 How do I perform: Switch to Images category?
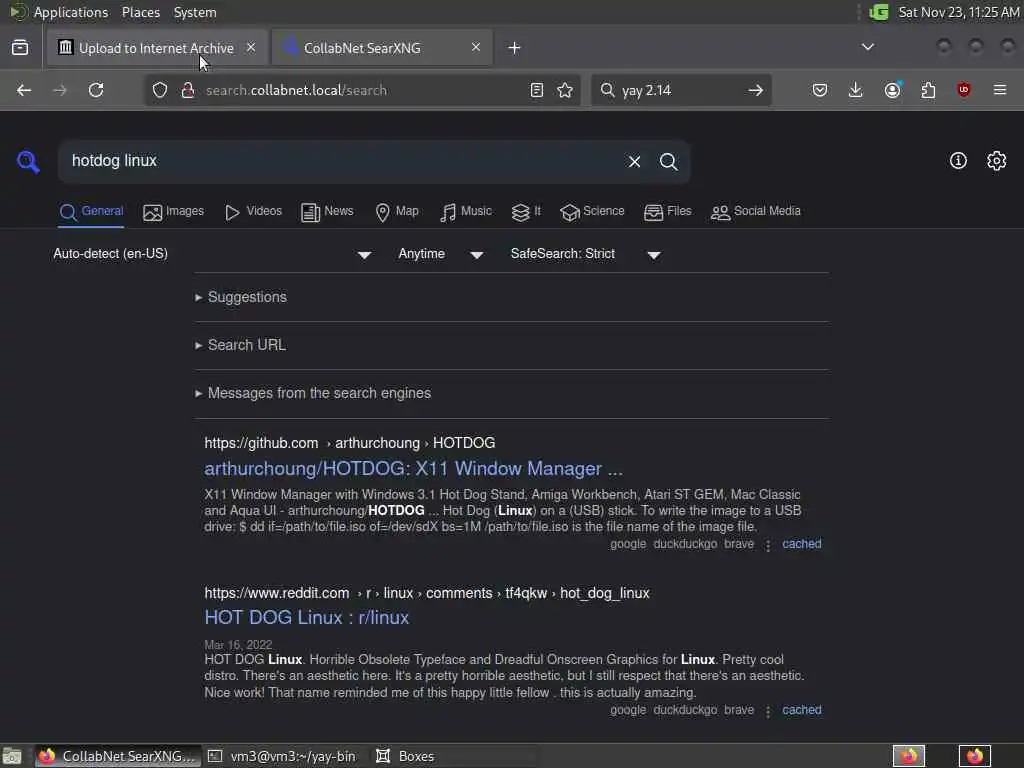coord(173,212)
